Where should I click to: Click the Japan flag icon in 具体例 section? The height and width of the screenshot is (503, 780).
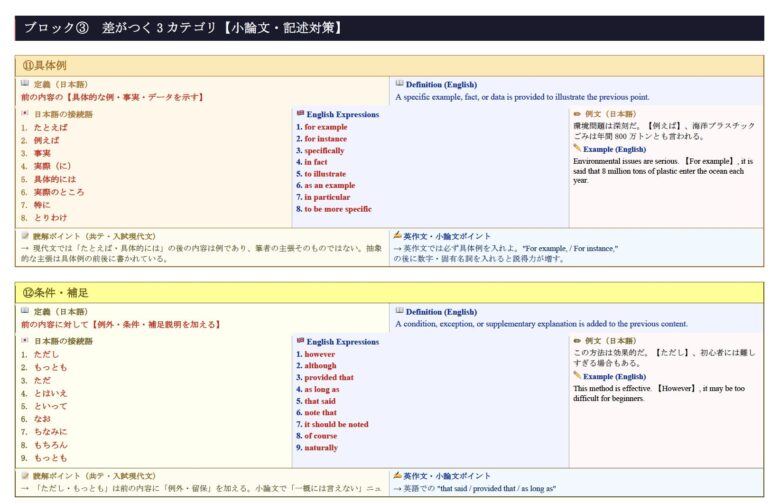tap(25, 114)
